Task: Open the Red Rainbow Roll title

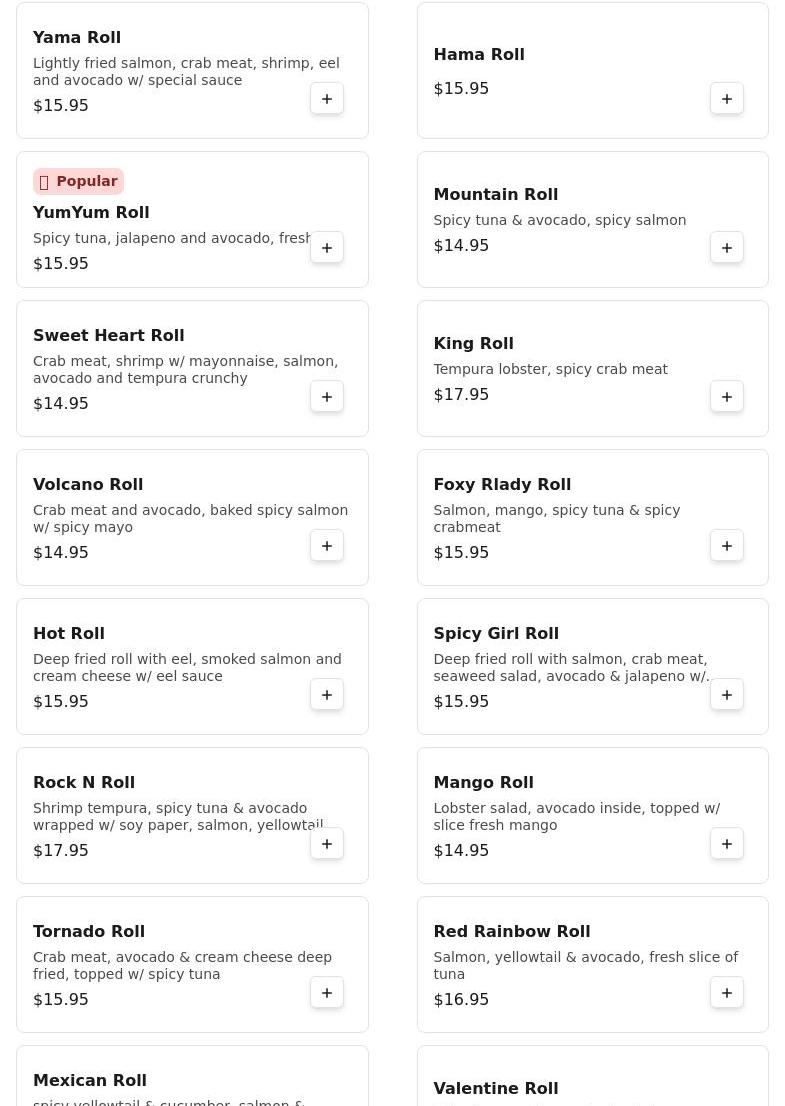Action: tap(512, 931)
